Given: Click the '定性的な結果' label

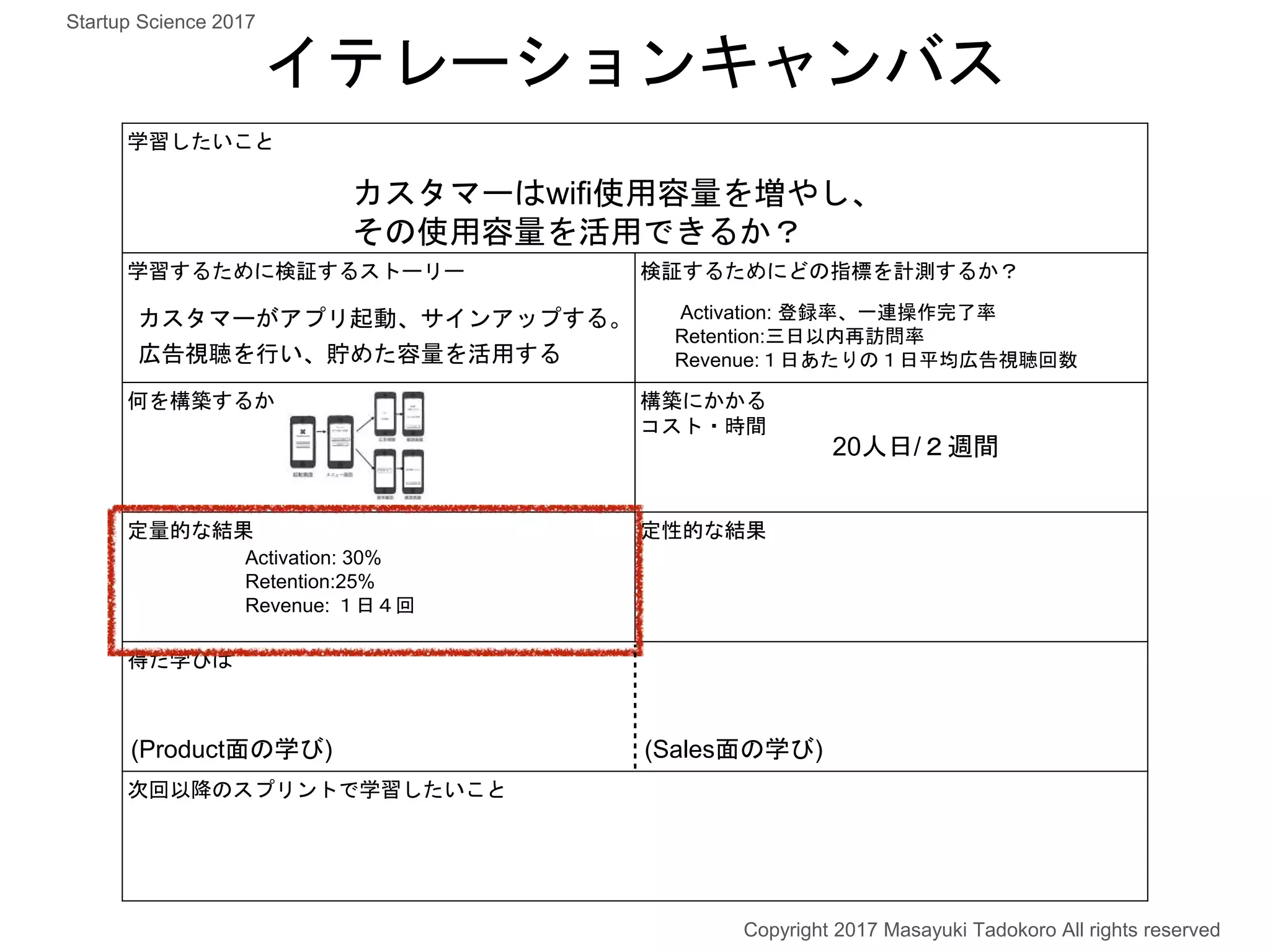Looking at the screenshot, I should pos(703,530).
